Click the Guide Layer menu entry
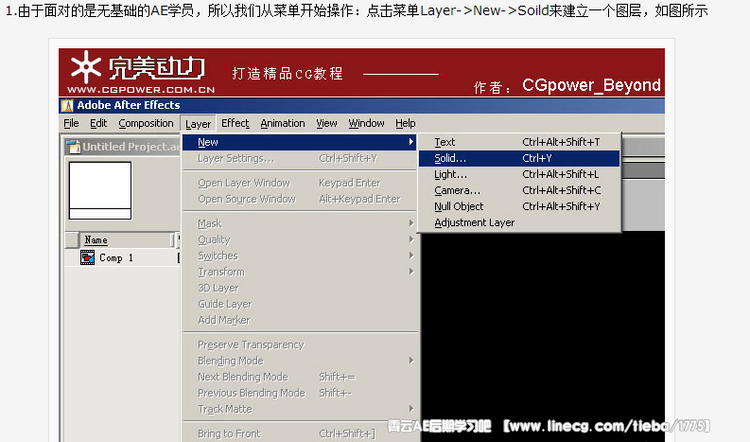 click(299, 304)
